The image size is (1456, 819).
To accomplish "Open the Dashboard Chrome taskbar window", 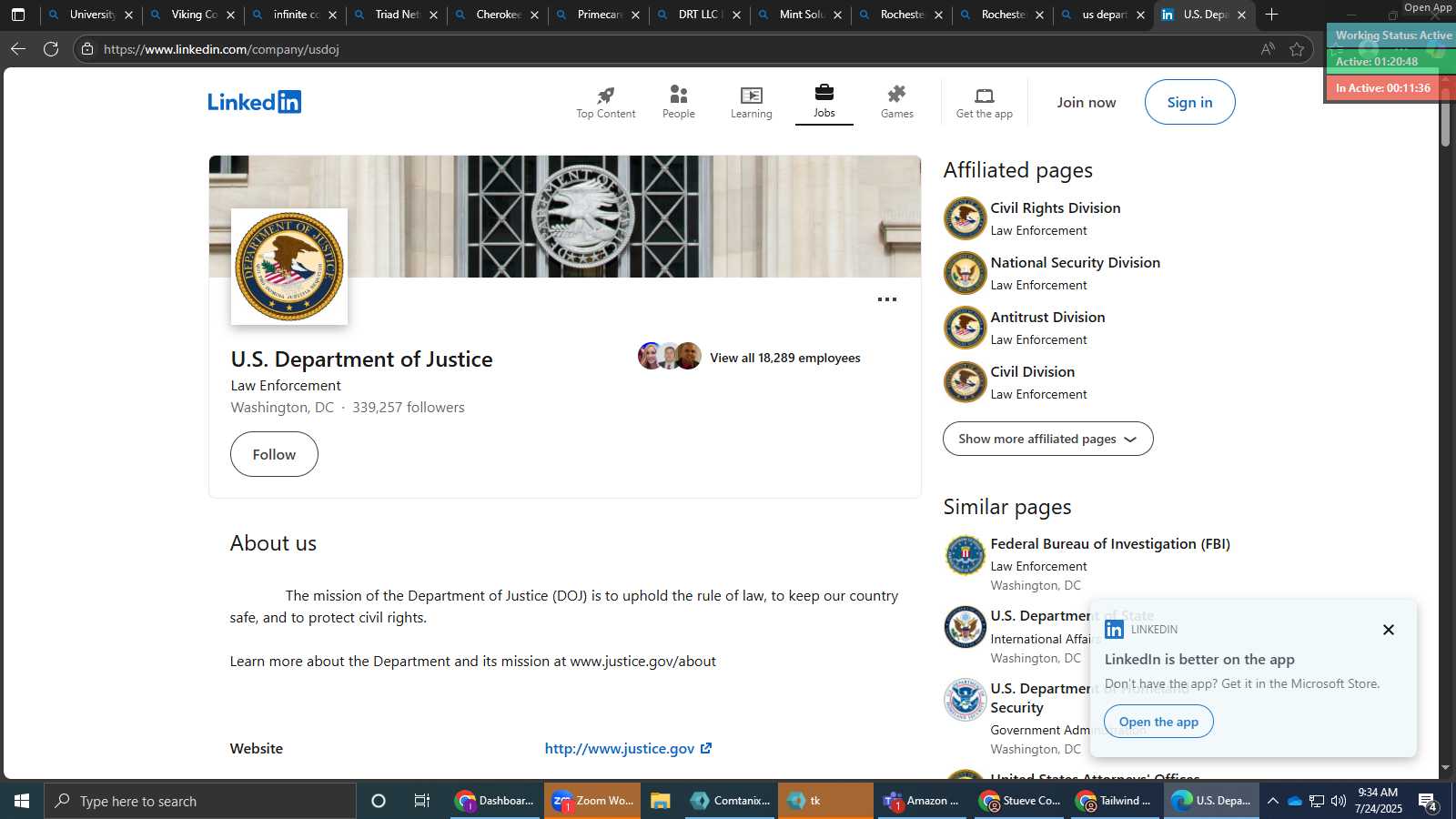I will (495, 801).
